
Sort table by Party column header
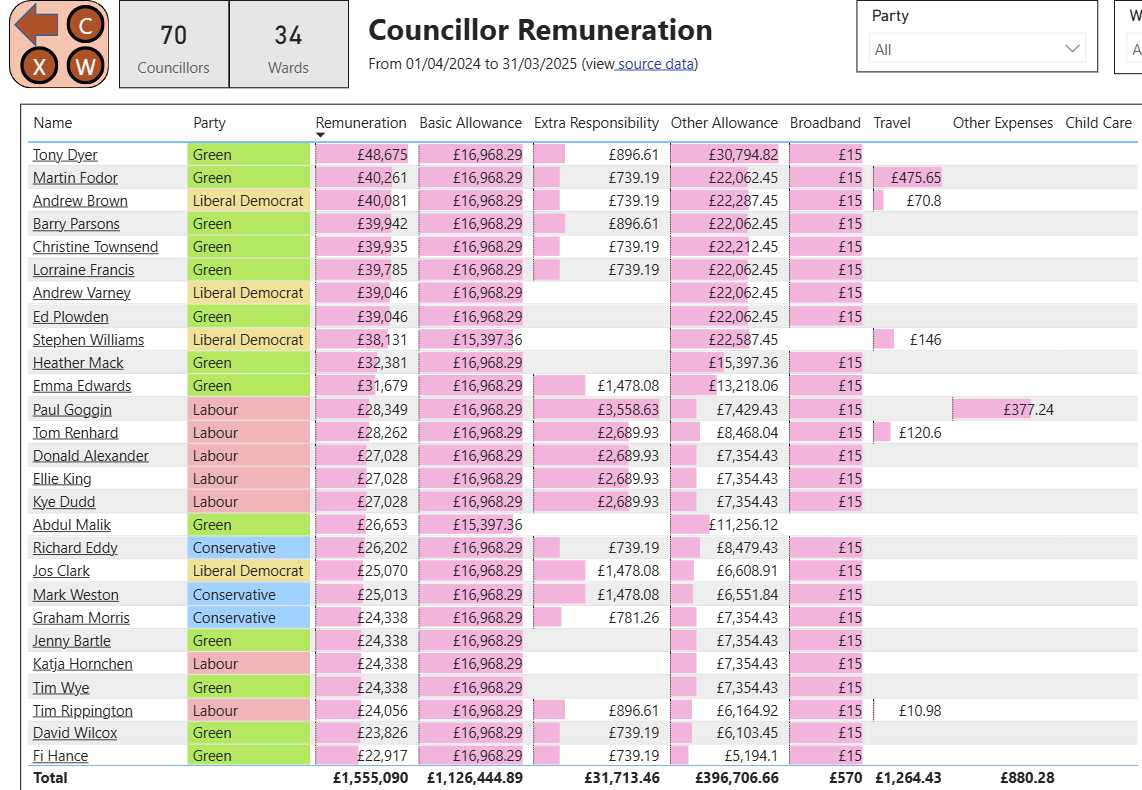(209, 123)
